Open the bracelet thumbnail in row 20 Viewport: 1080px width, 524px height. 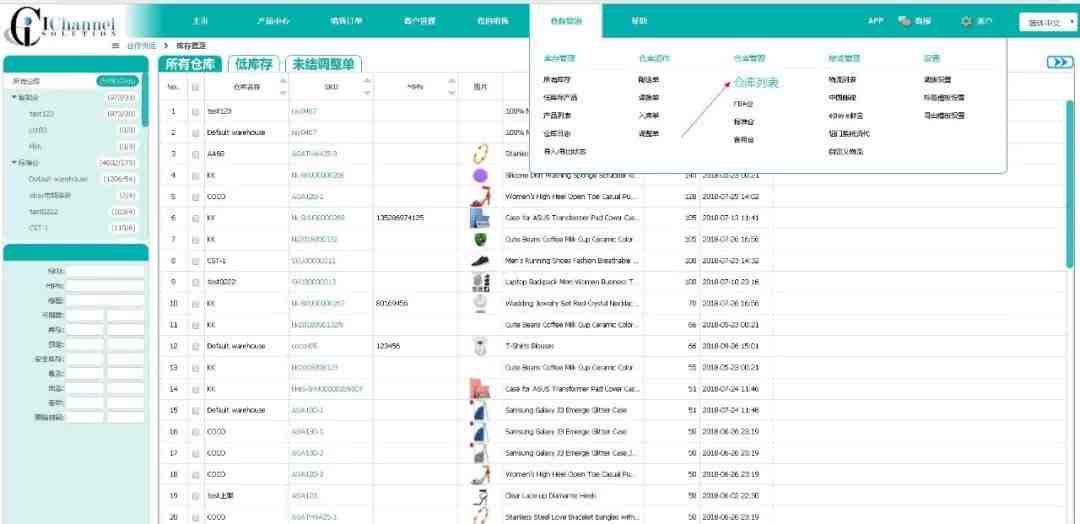pos(480,516)
